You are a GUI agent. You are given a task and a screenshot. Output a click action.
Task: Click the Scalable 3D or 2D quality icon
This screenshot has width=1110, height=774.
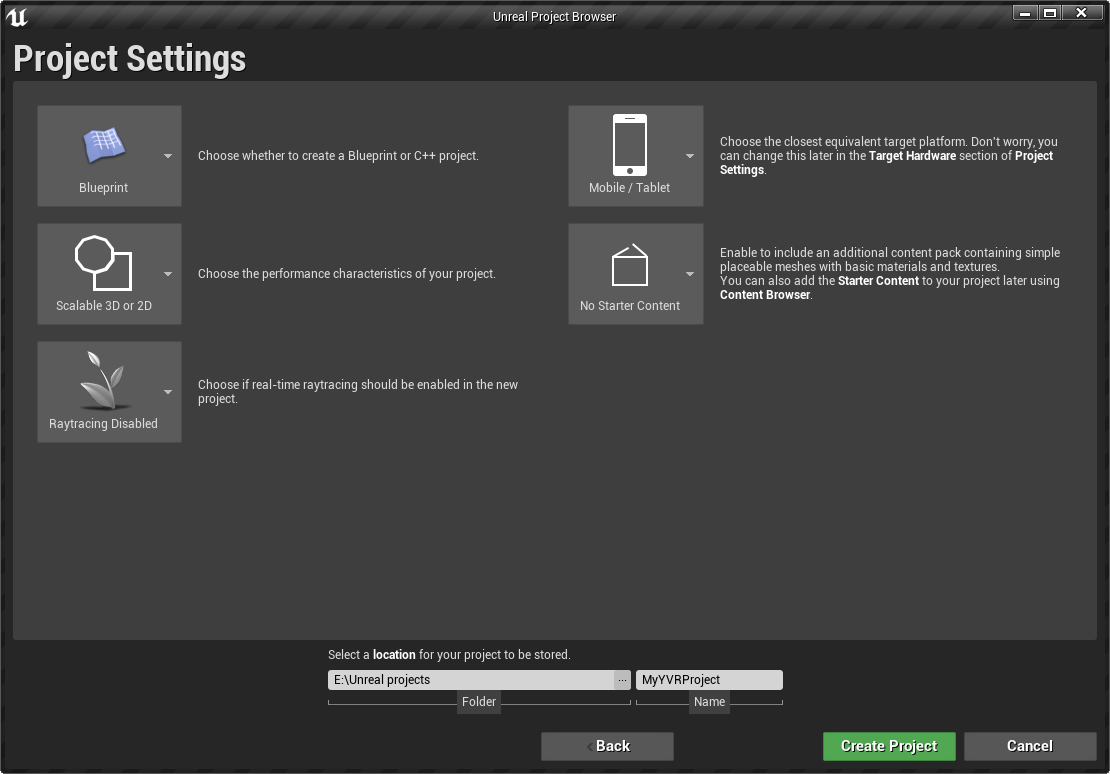click(105, 265)
